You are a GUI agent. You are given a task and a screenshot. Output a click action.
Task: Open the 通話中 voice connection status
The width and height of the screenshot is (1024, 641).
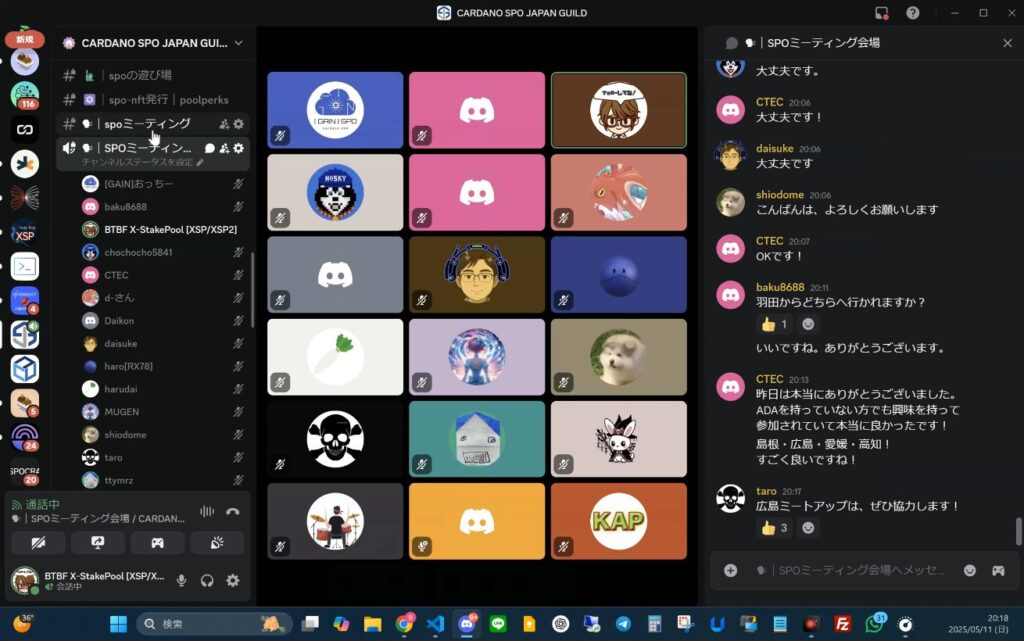pyautogui.click(x=42, y=505)
